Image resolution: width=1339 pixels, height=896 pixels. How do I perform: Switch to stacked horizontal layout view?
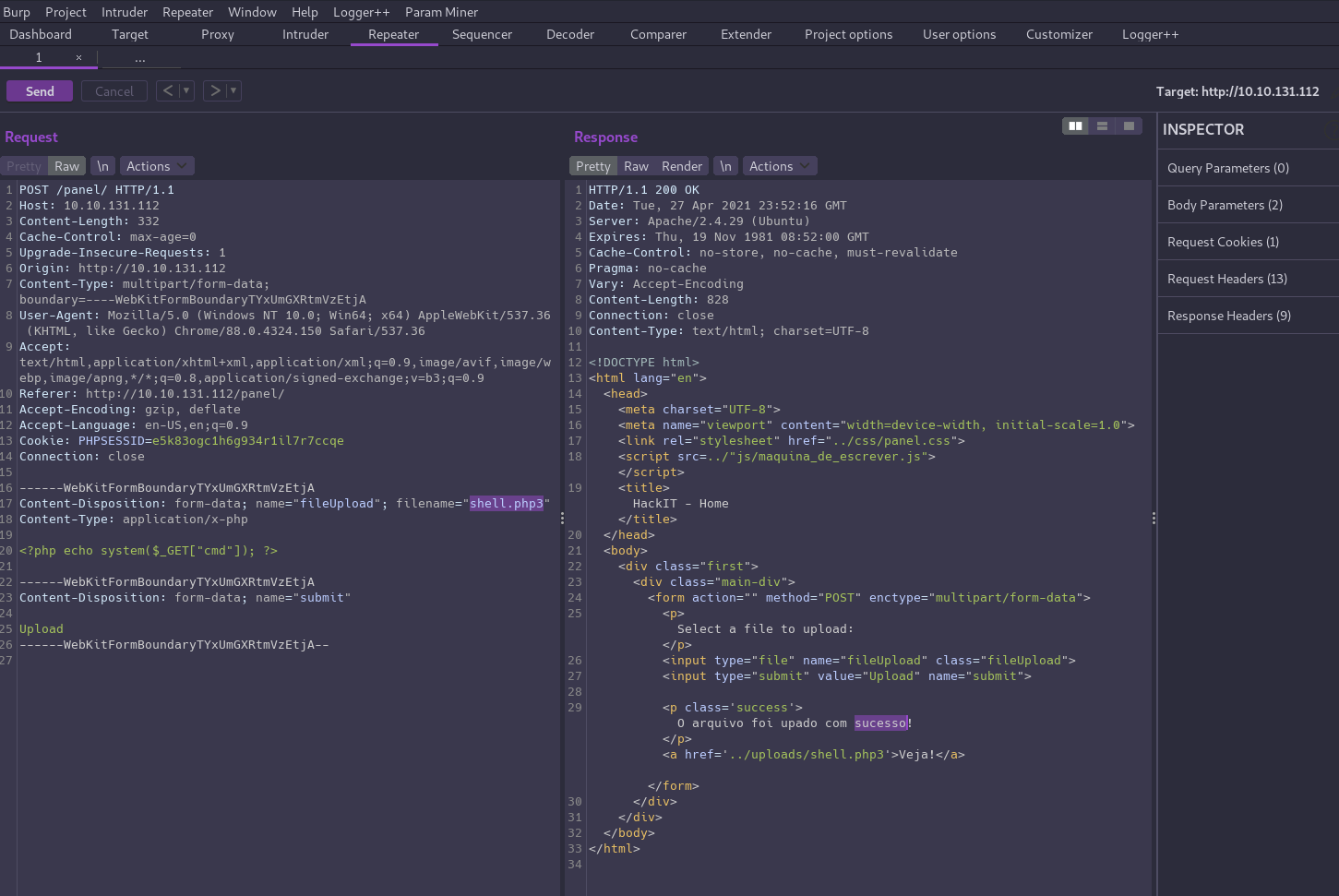(1102, 125)
